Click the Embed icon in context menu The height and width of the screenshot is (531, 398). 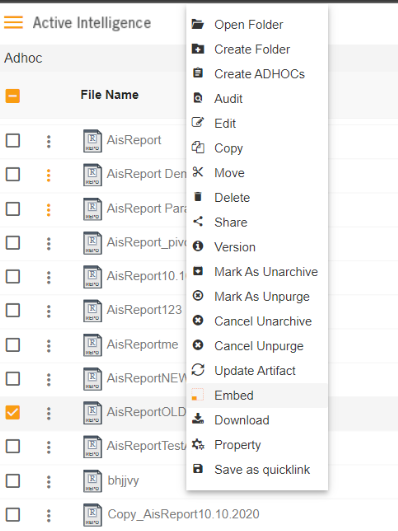[x=198, y=395]
